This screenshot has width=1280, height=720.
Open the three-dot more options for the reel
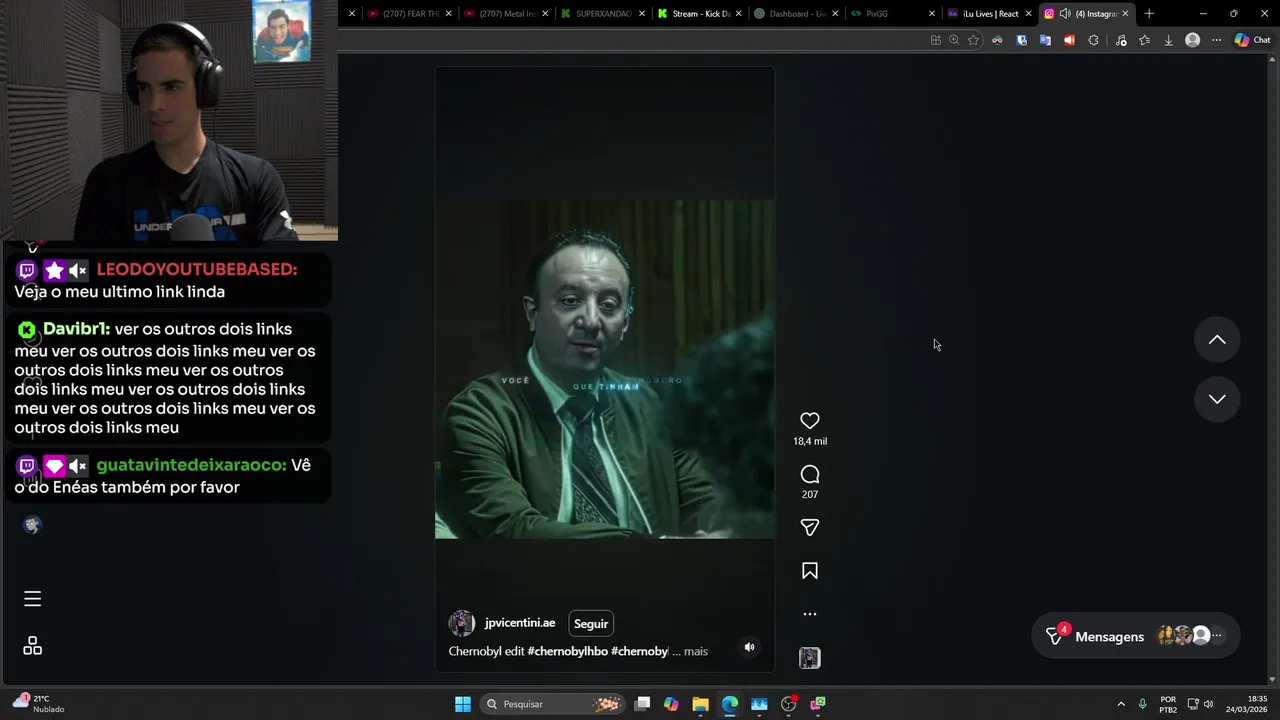pyautogui.click(x=810, y=614)
